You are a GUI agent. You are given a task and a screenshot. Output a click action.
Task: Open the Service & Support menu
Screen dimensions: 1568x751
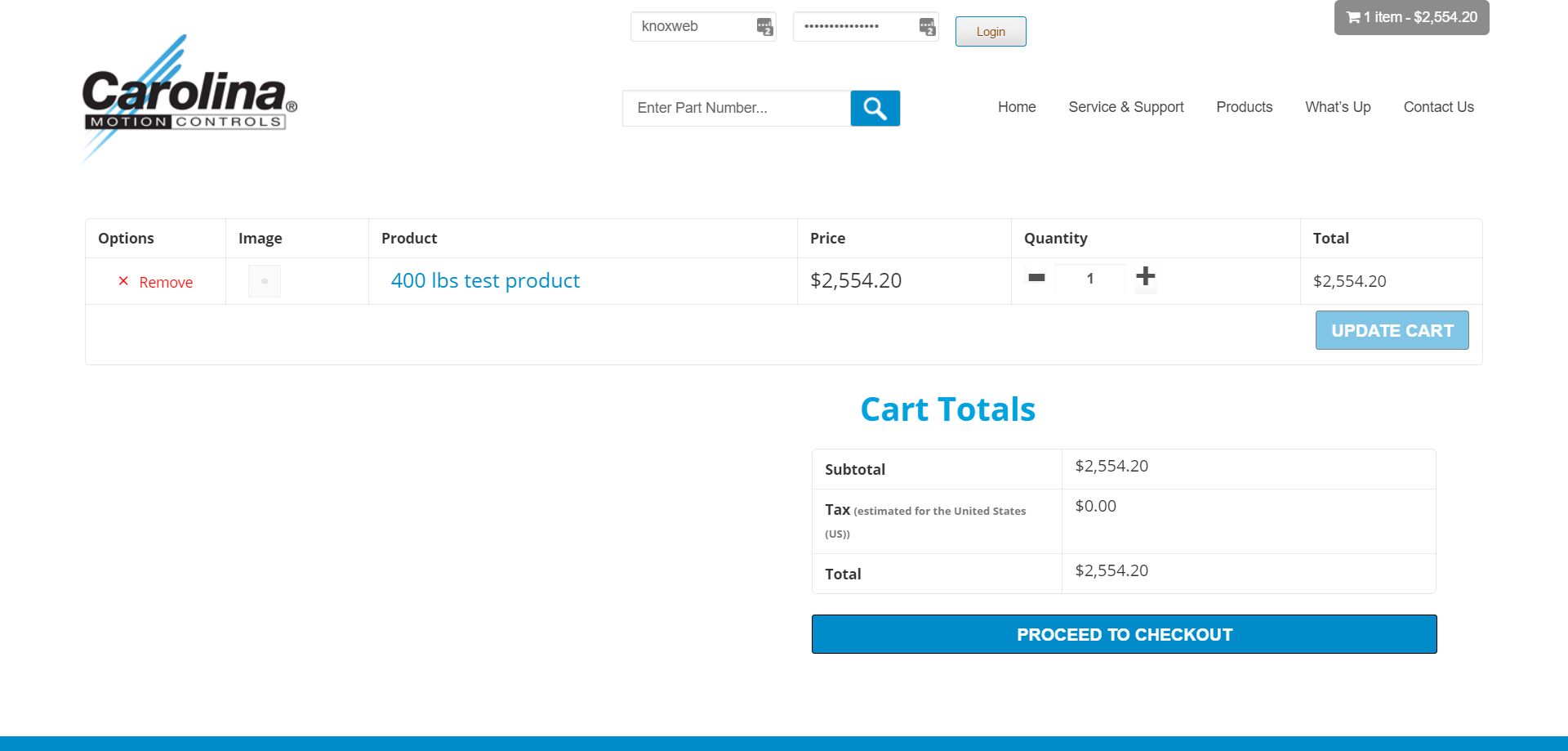(1125, 107)
